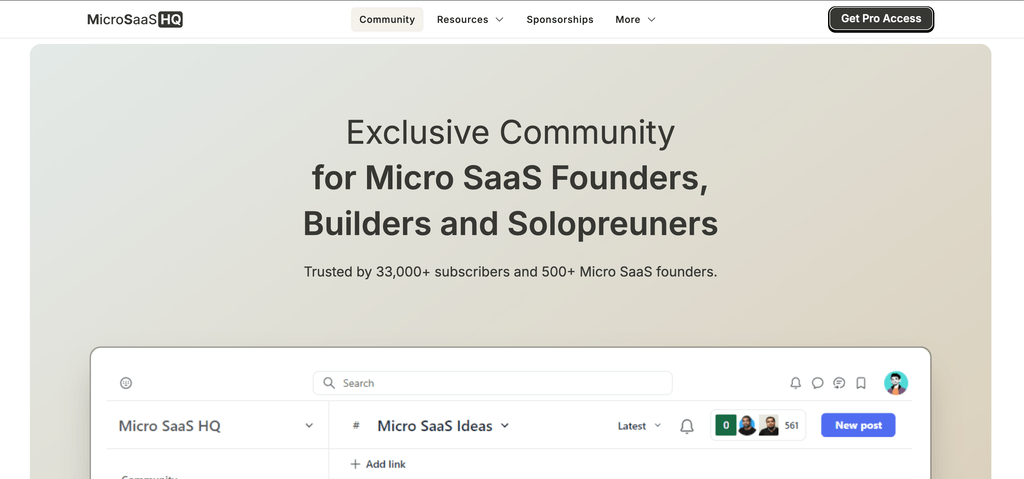Image resolution: width=1024 pixels, height=479 pixels.
Task: Click the magnifying glass search icon
Action: 329,383
